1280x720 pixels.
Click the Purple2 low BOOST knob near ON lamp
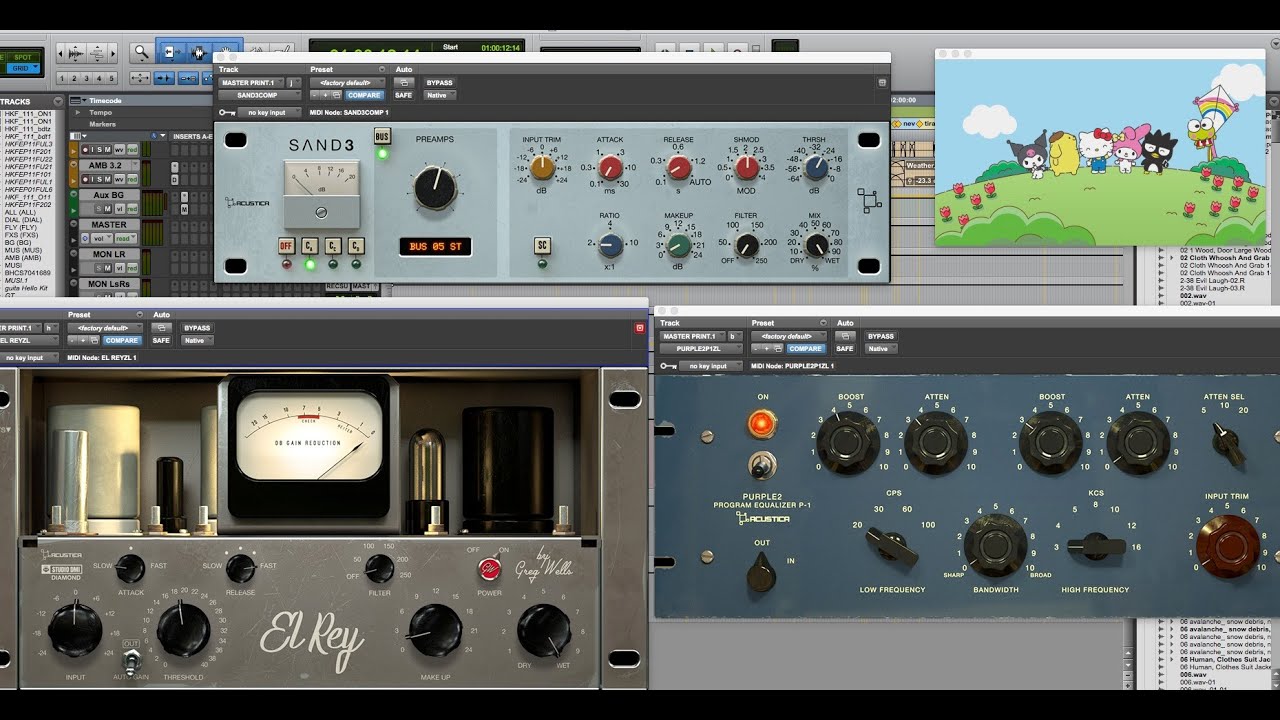click(849, 441)
